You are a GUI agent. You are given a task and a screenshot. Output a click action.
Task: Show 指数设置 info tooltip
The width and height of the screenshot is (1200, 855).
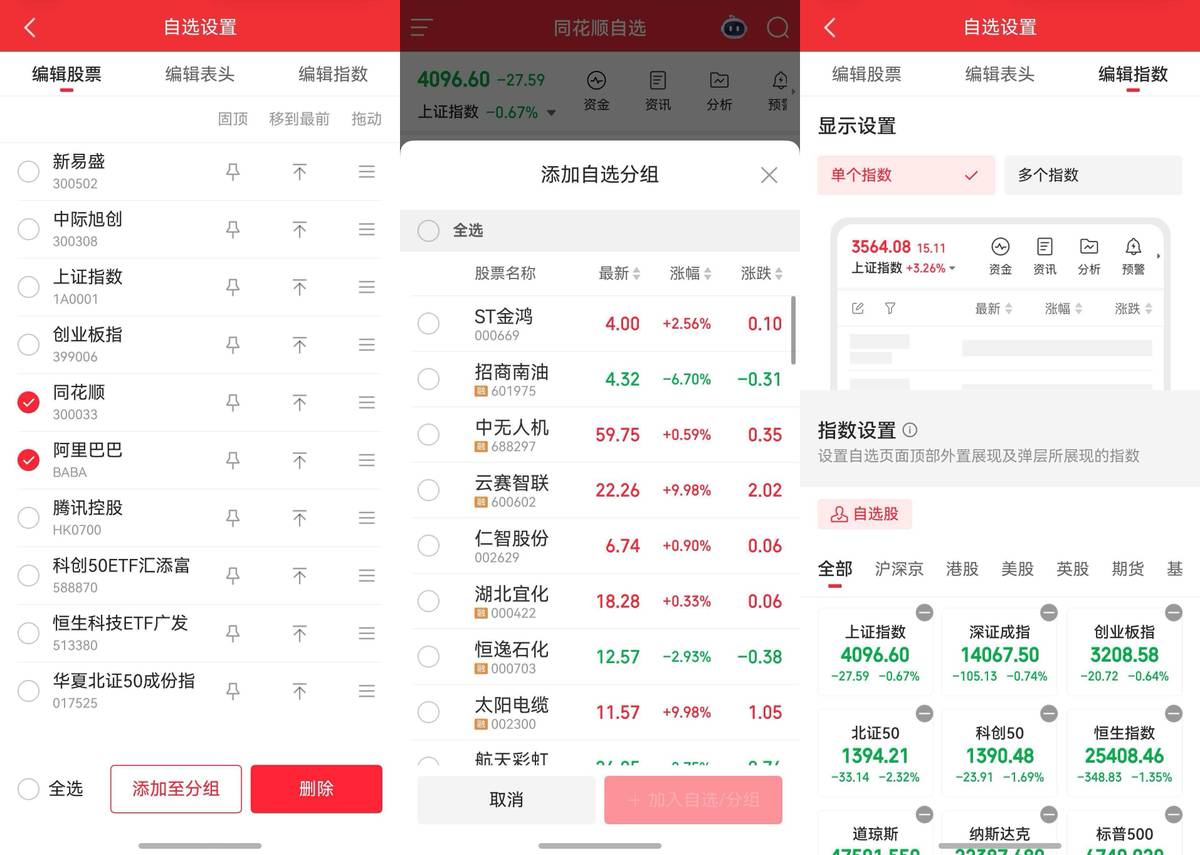[910, 430]
